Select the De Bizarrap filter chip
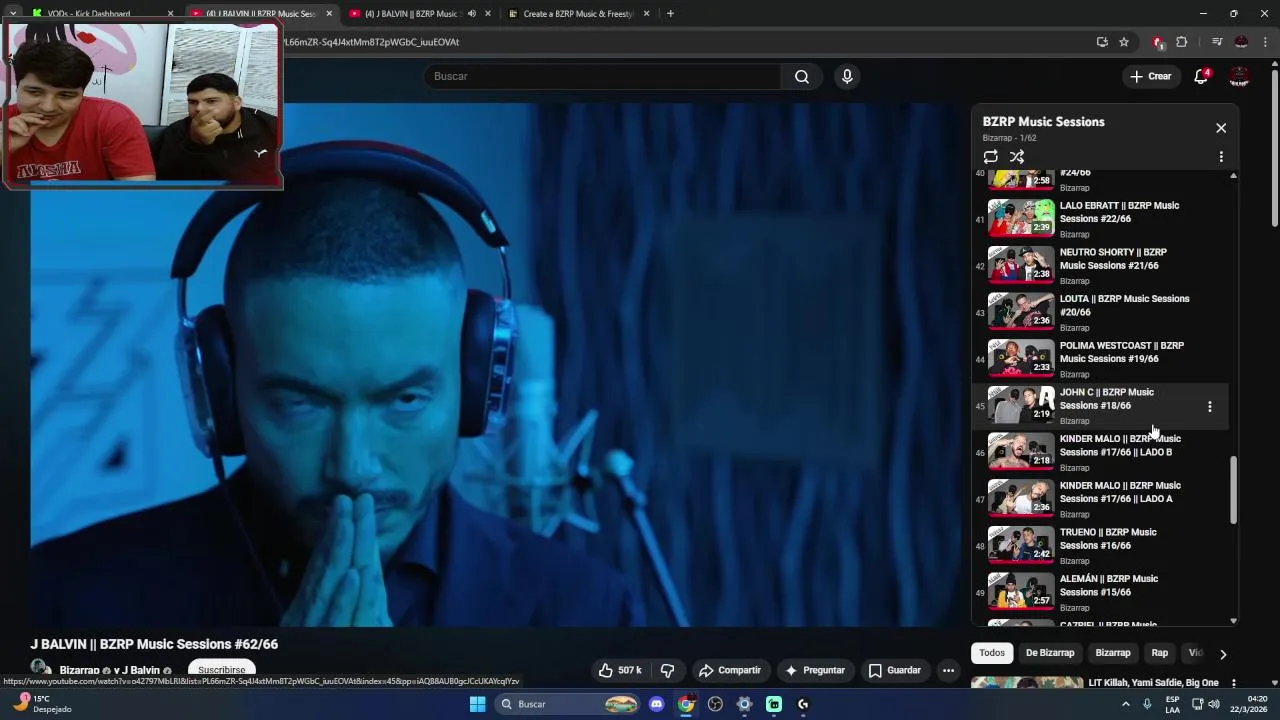The image size is (1280, 720). pos(1050,653)
